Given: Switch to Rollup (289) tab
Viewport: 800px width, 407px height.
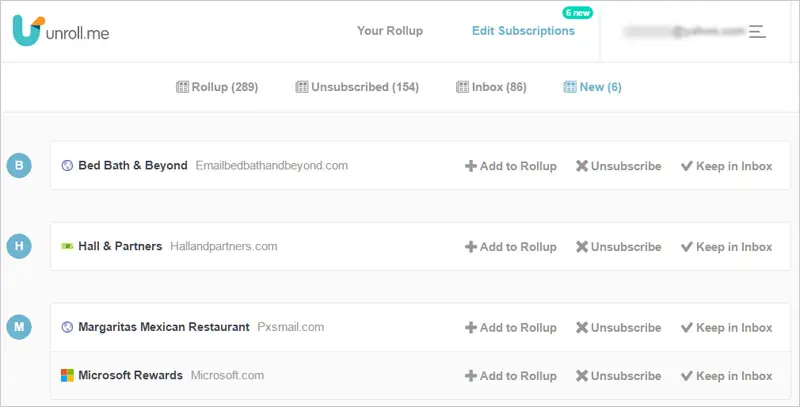Looking at the screenshot, I should point(217,87).
